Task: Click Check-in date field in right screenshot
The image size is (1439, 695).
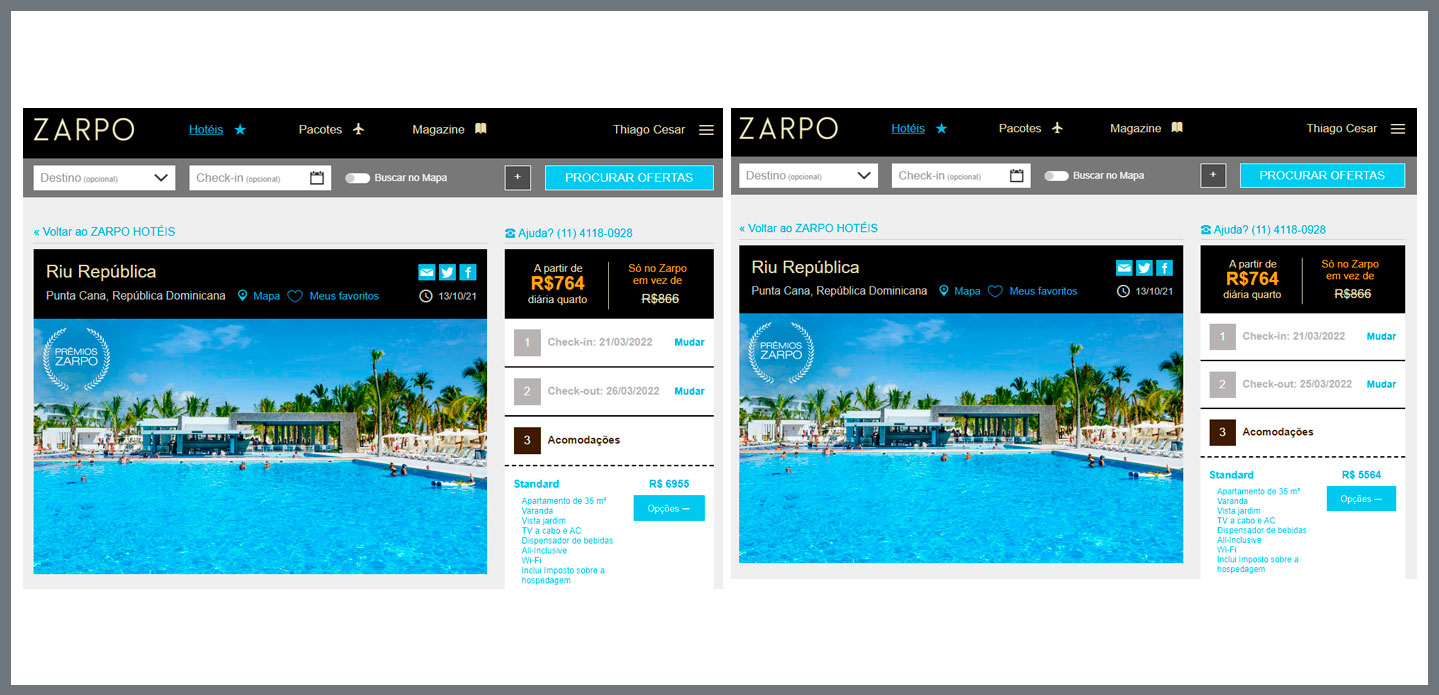Action: (x=960, y=176)
